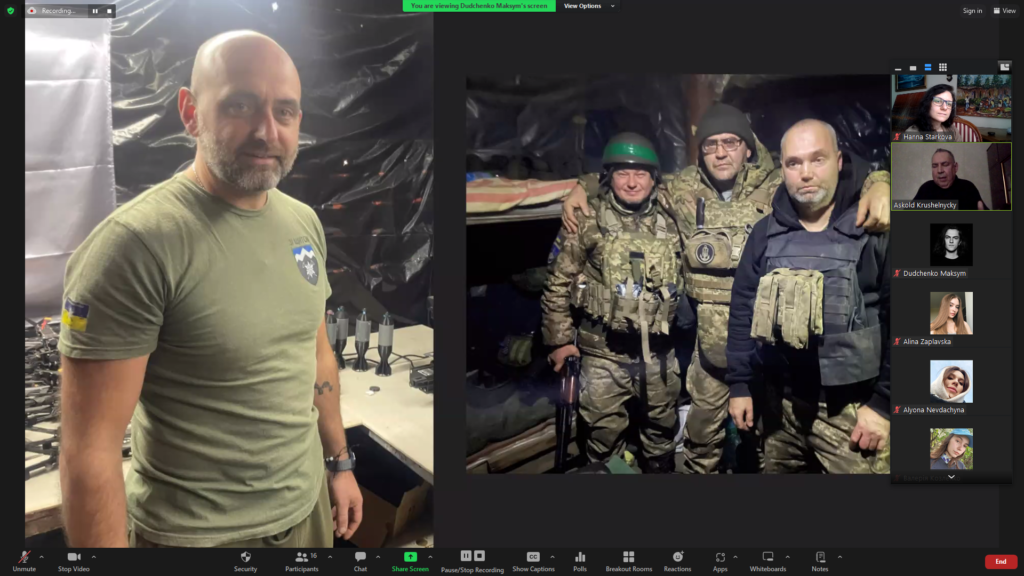Switch video panel to single-speaker thumbnail

[913, 67]
